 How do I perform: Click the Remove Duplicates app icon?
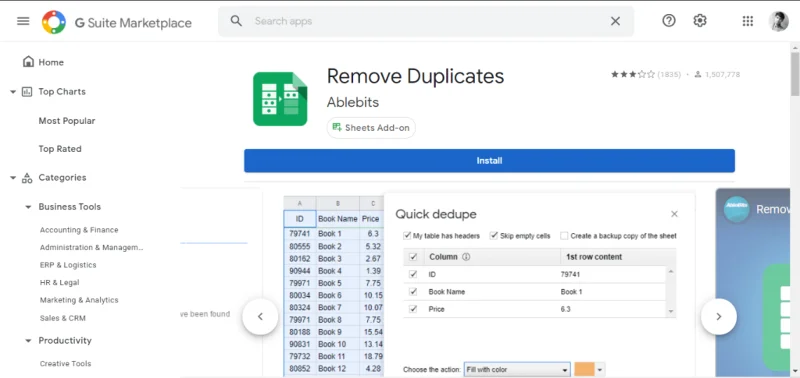[280, 99]
